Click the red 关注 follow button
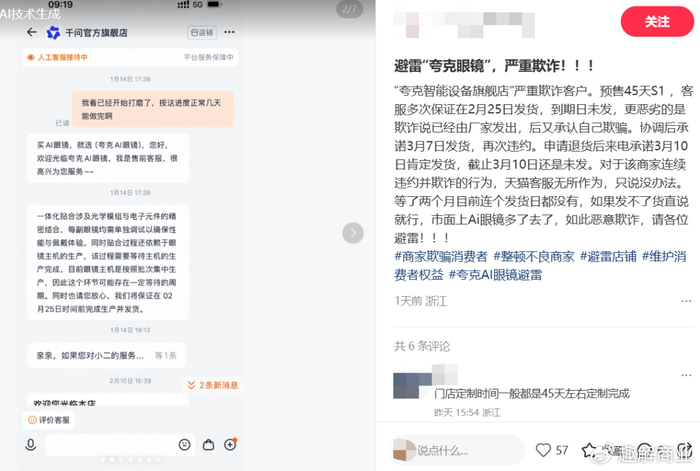 (x=657, y=21)
